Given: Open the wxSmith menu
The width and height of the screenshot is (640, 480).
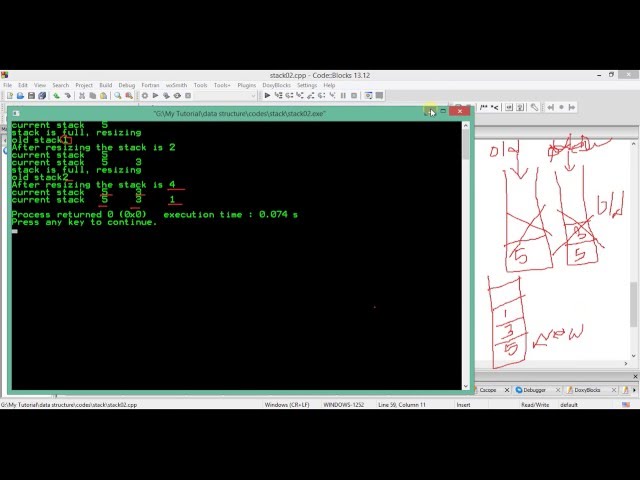Looking at the screenshot, I should tap(176, 85).
